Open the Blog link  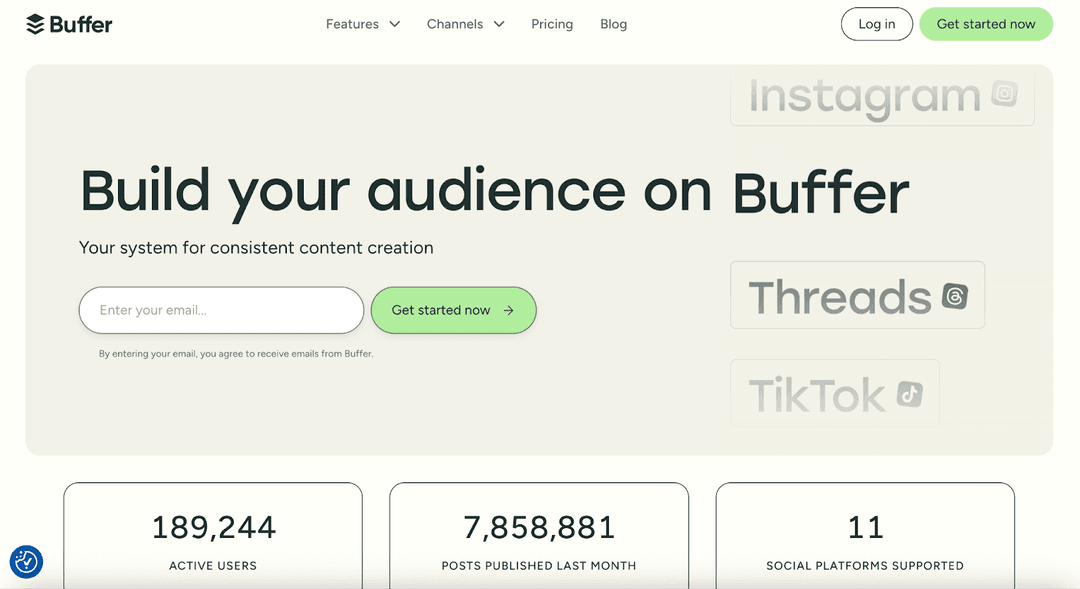pos(613,24)
